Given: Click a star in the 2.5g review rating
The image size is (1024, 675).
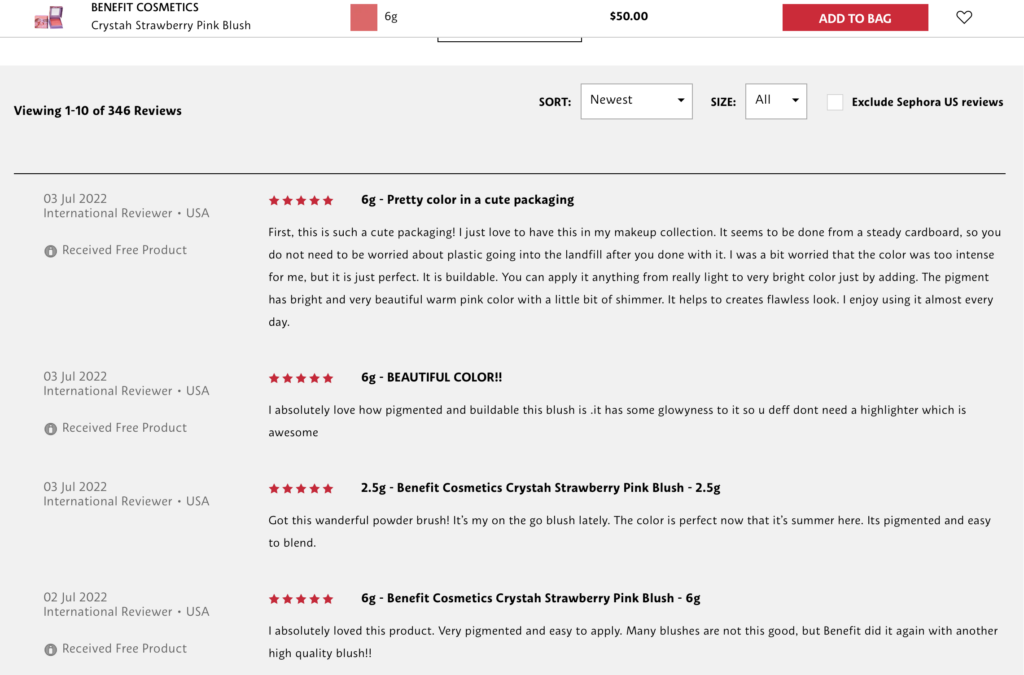Looking at the screenshot, I should [300, 488].
